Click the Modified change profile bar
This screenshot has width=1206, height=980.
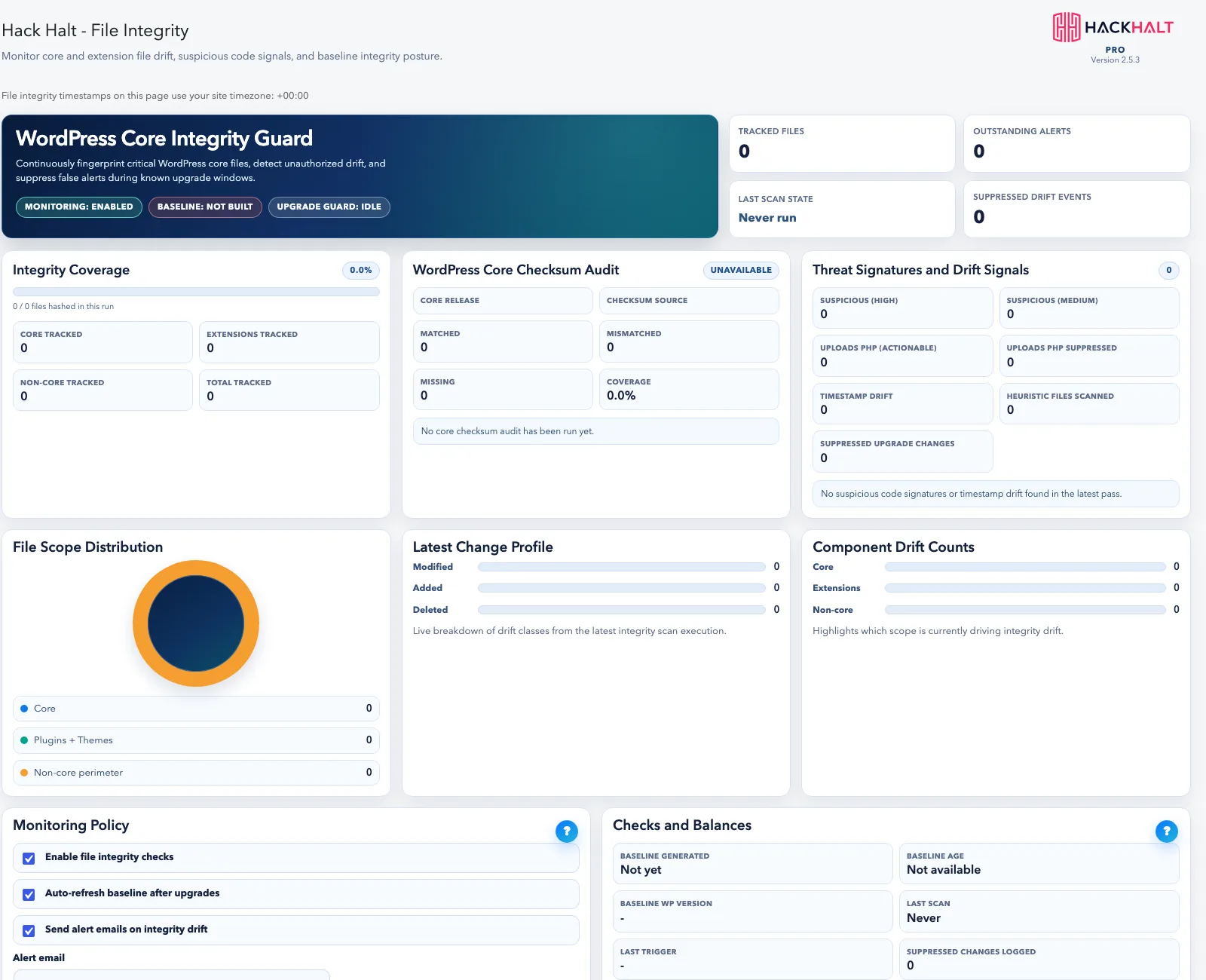click(x=622, y=567)
